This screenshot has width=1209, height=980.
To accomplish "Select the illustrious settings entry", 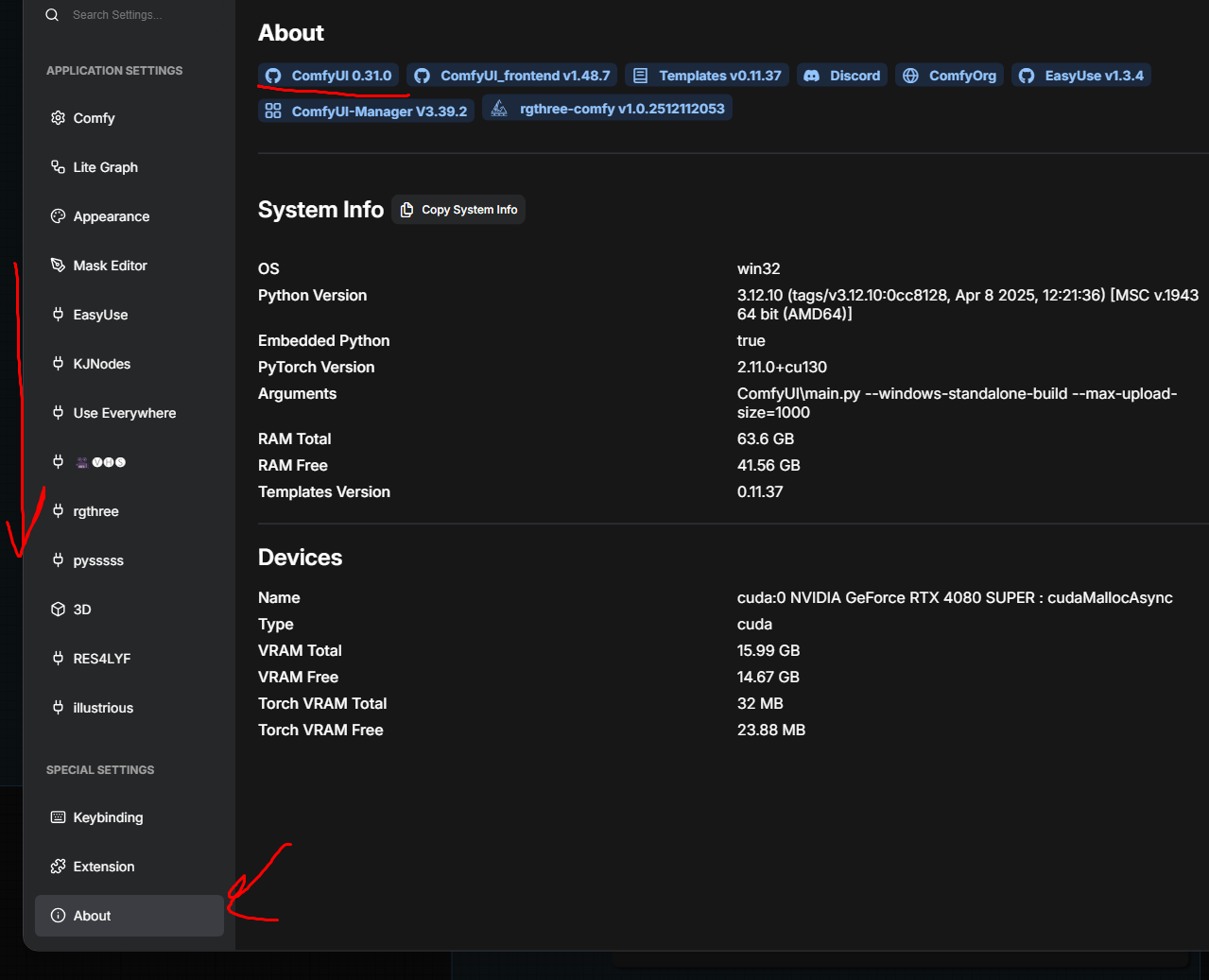I will pos(130,708).
